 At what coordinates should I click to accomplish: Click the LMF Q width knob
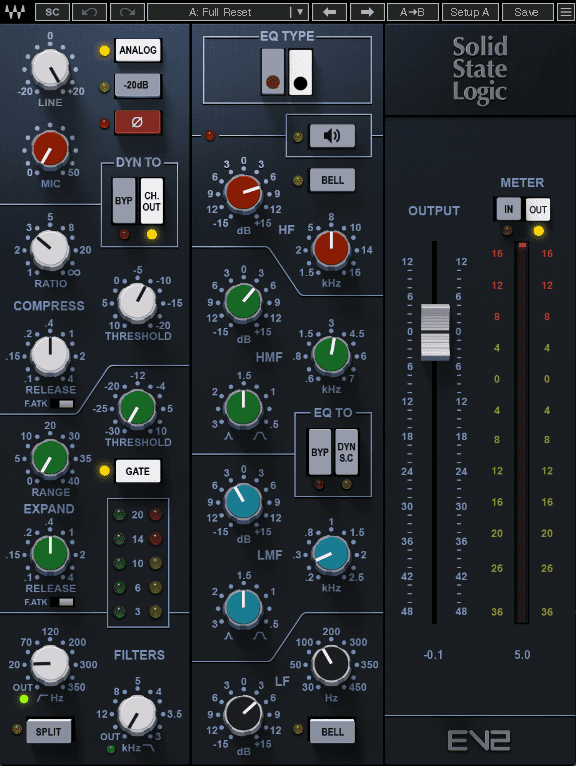pyautogui.click(x=243, y=607)
